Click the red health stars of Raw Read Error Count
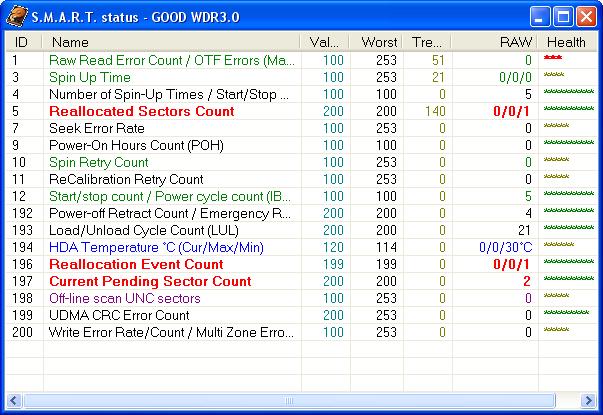 (x=553, y=58)
